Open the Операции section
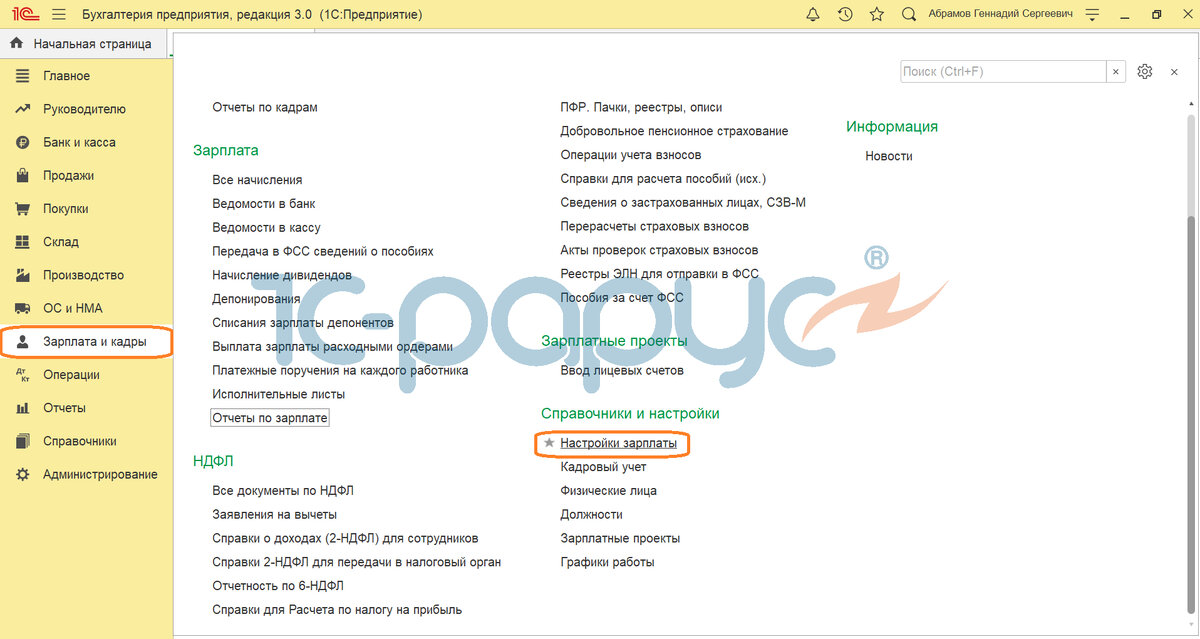The width and height of the screenshot is (1200, 639). (x=71, y=375)
